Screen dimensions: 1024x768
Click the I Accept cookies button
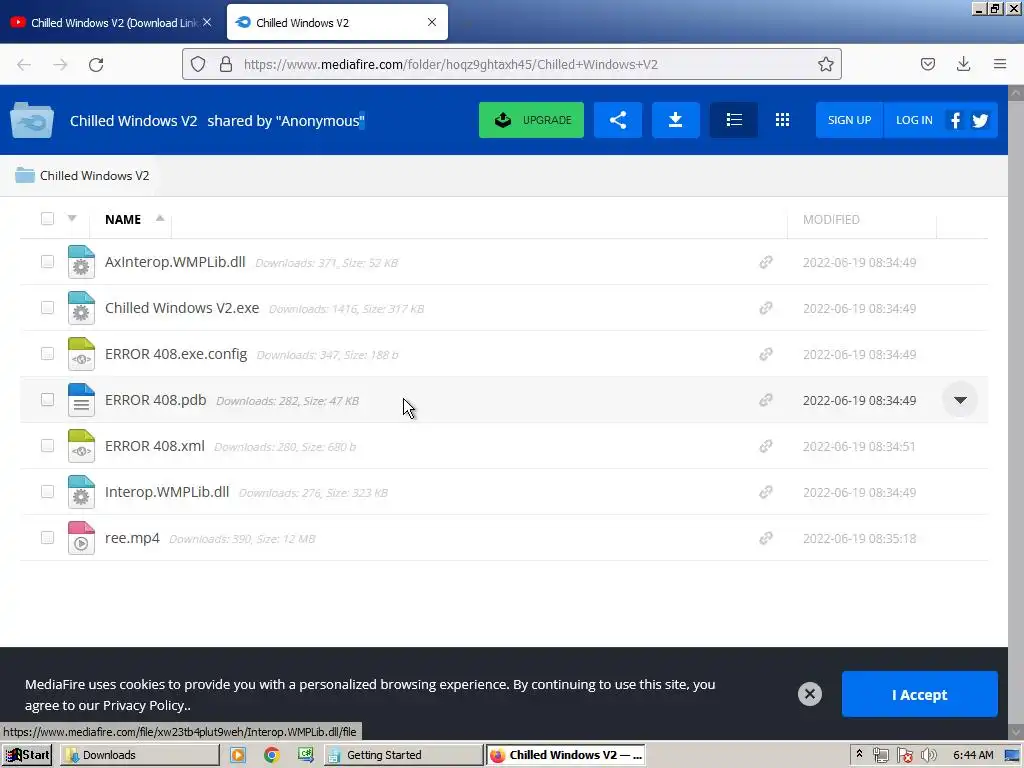click(920, 694)
